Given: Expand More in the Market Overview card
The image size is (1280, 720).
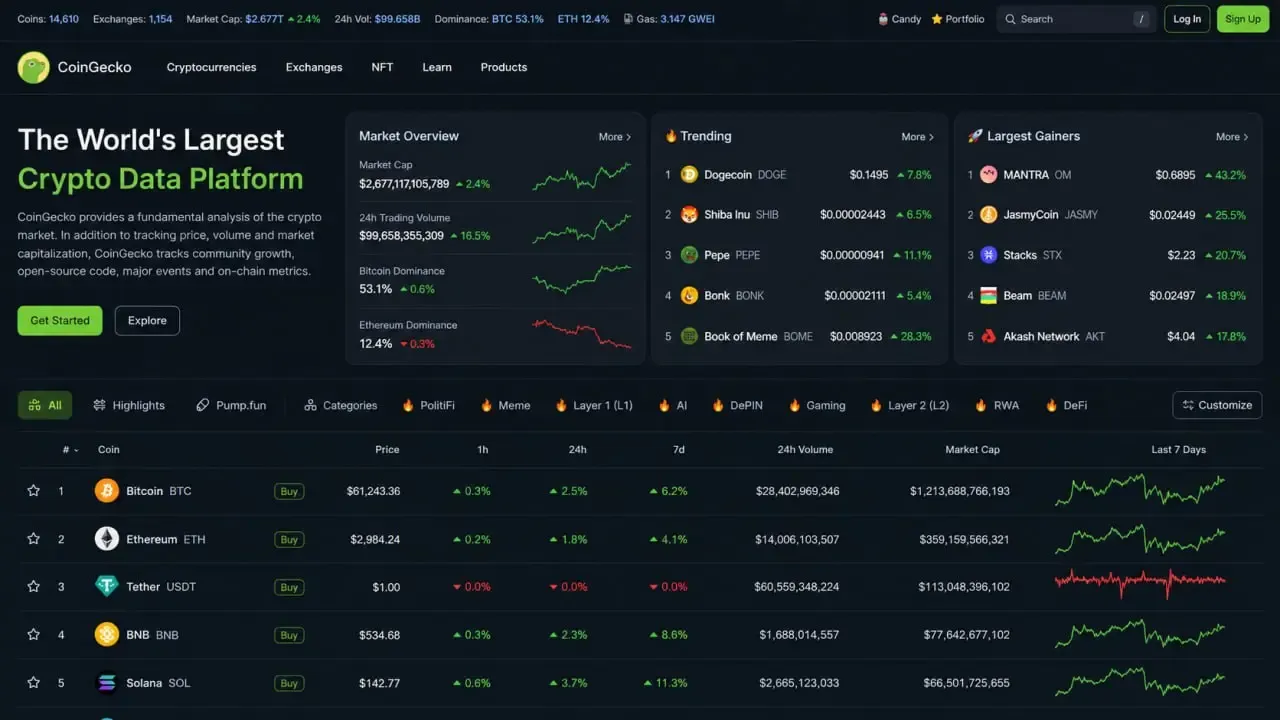Looking at the screenshot, I should tap(615, 137).
